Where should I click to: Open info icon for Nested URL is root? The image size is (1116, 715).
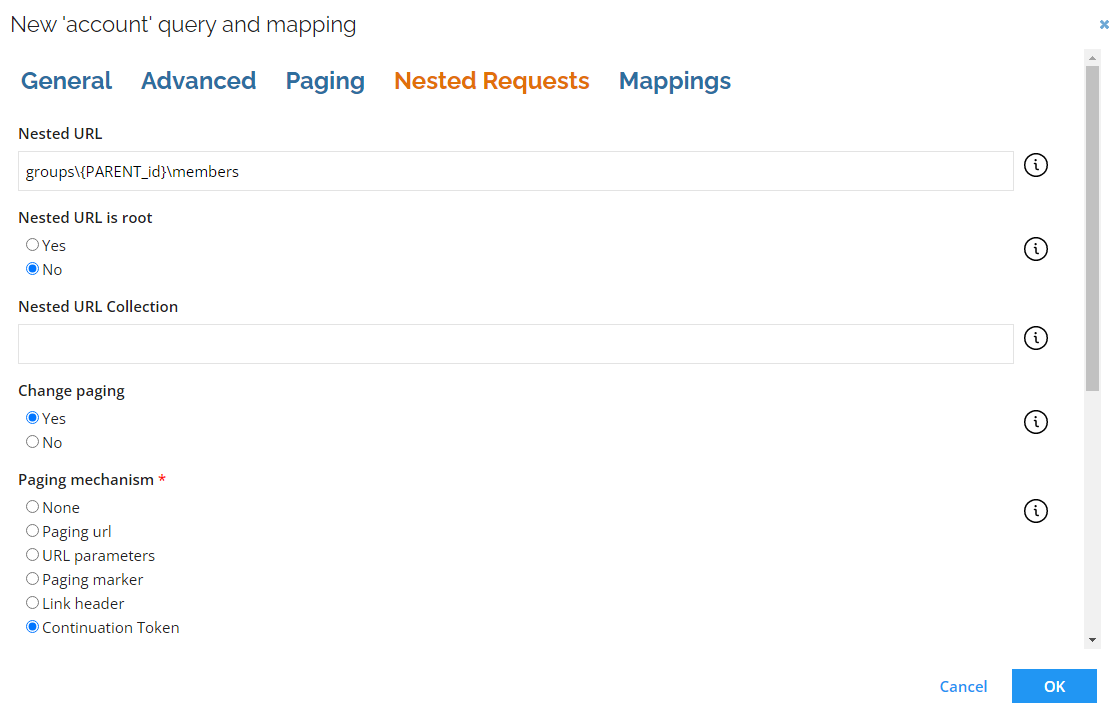[x=1036, y=249]
